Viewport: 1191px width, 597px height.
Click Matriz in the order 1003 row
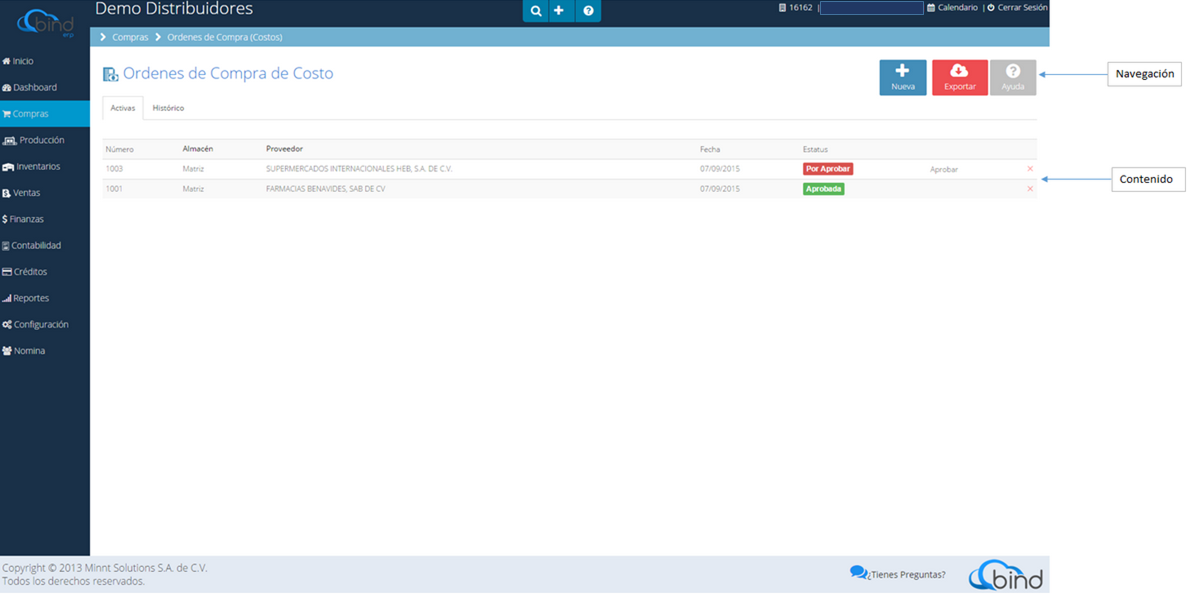tap(193, 169)
